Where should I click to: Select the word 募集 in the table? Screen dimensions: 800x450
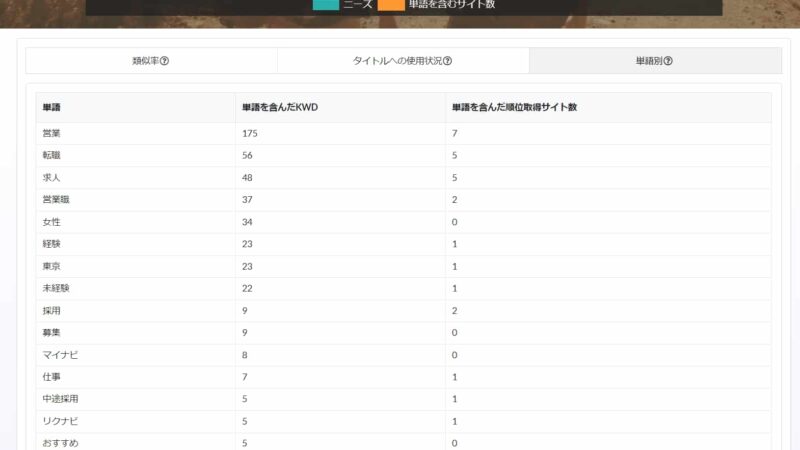(x=52, y=333)
